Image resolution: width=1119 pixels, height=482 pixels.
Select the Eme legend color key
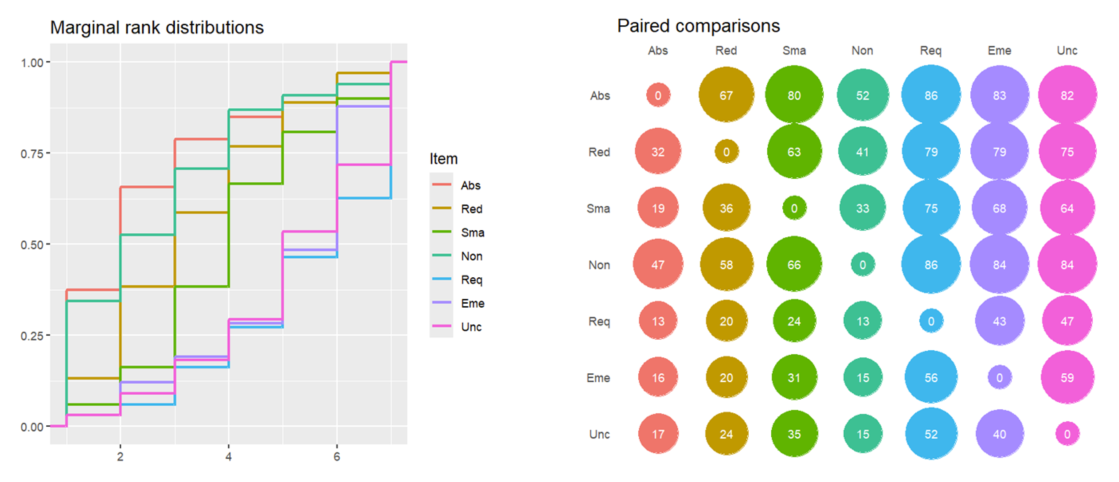coord(440,302)
